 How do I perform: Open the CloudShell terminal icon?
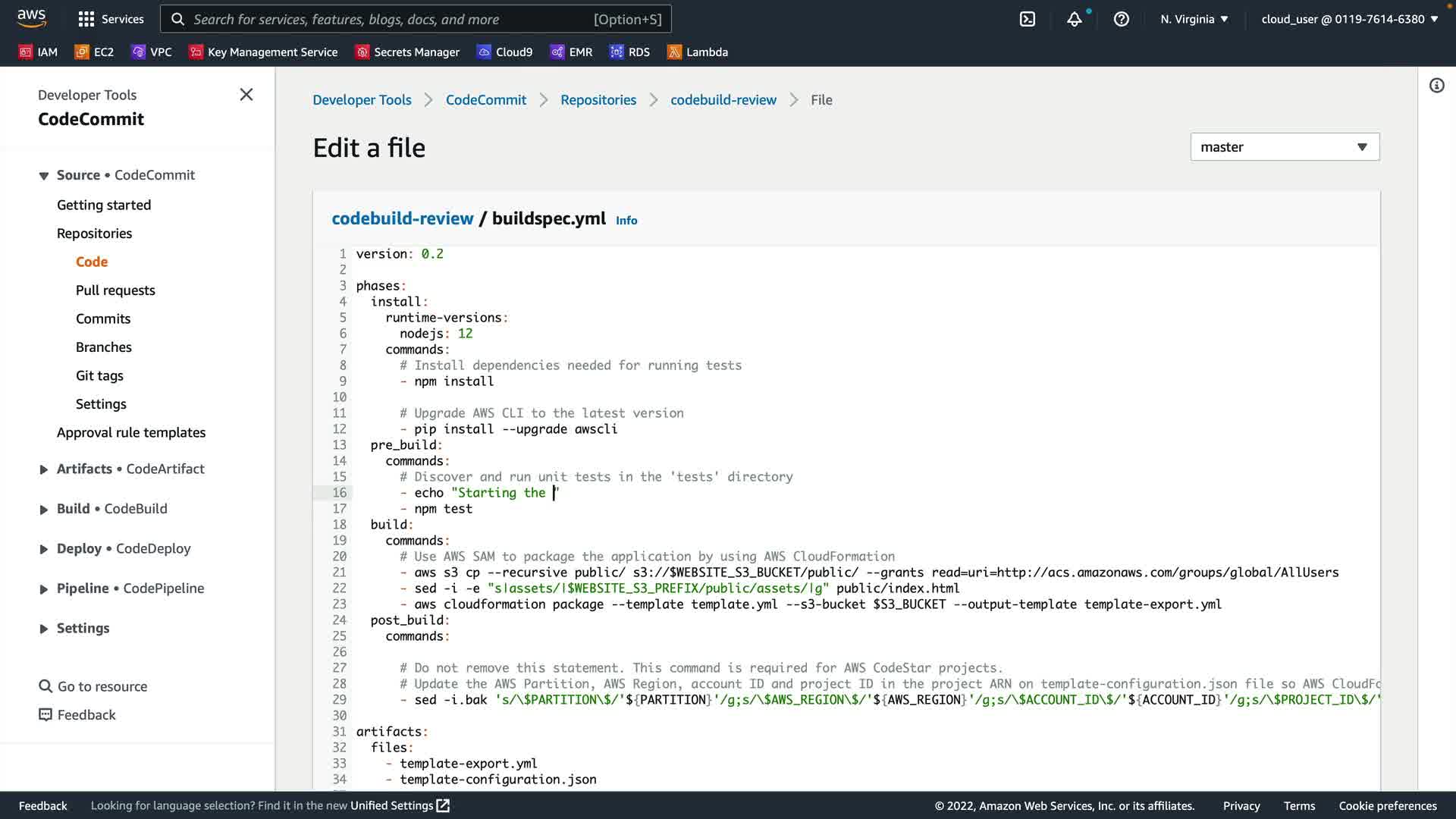pos(1028,19)
